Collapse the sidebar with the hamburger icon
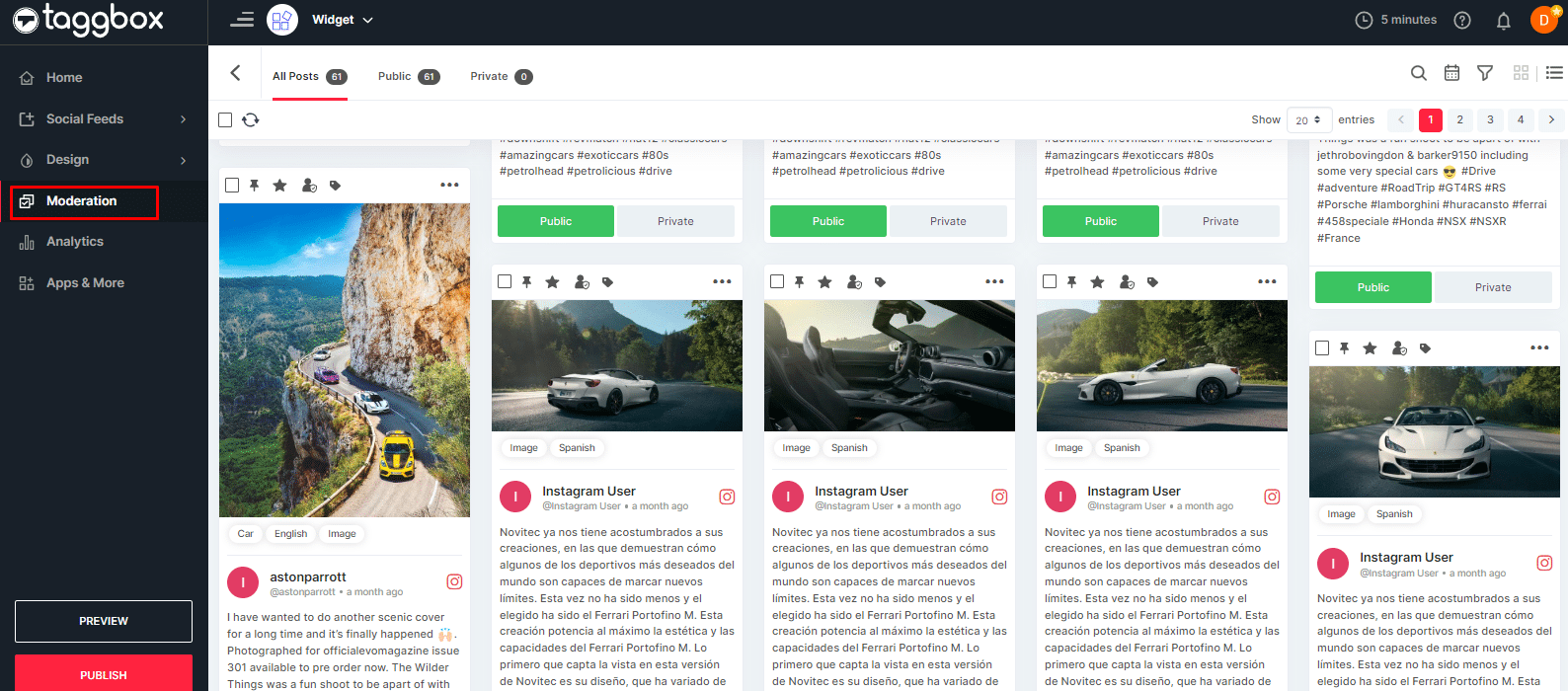The height and width of the screenshot is (691, 1568). click(242, 20)
